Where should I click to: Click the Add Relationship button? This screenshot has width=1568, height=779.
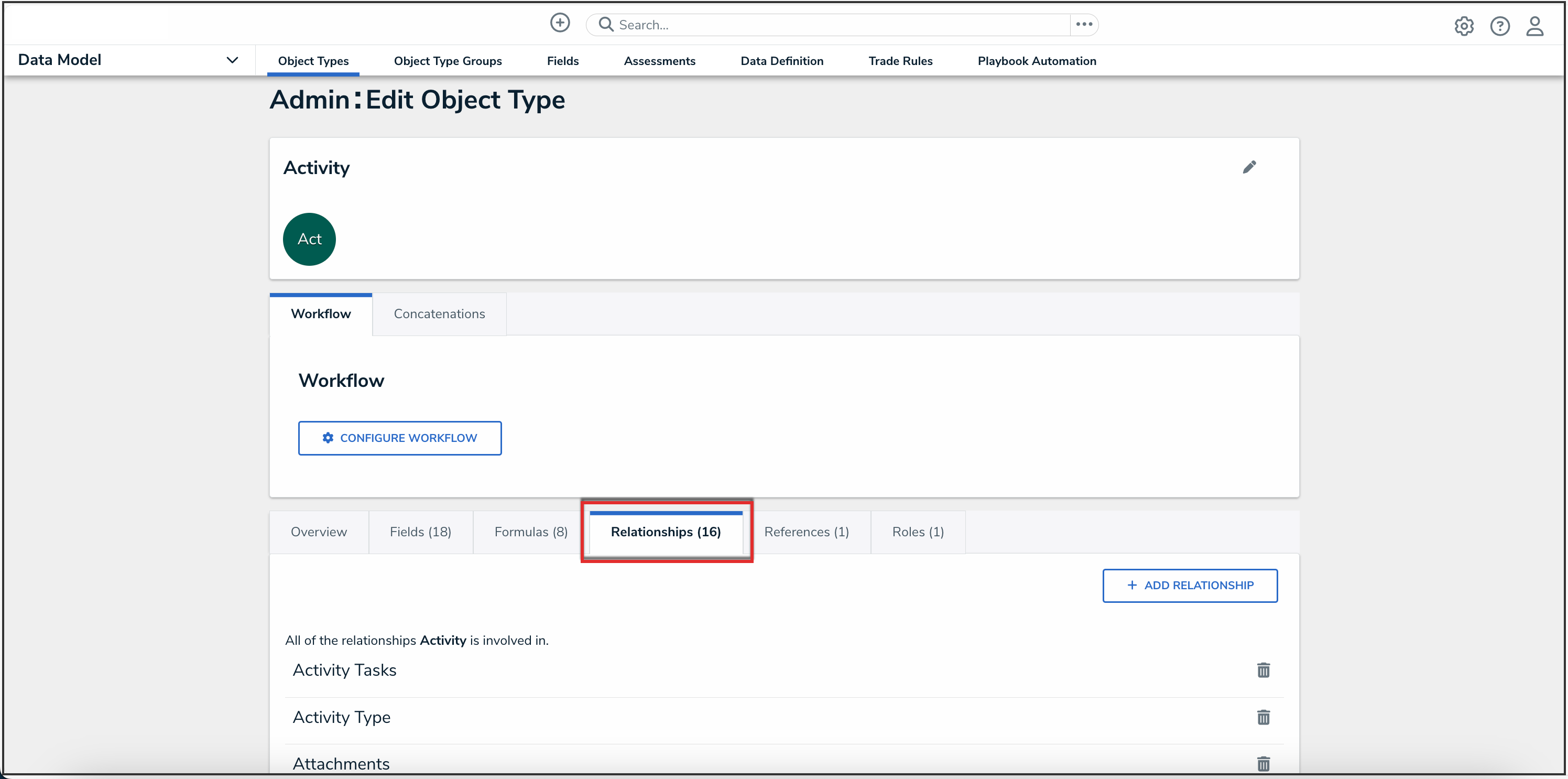click(x=1190, y=586)
